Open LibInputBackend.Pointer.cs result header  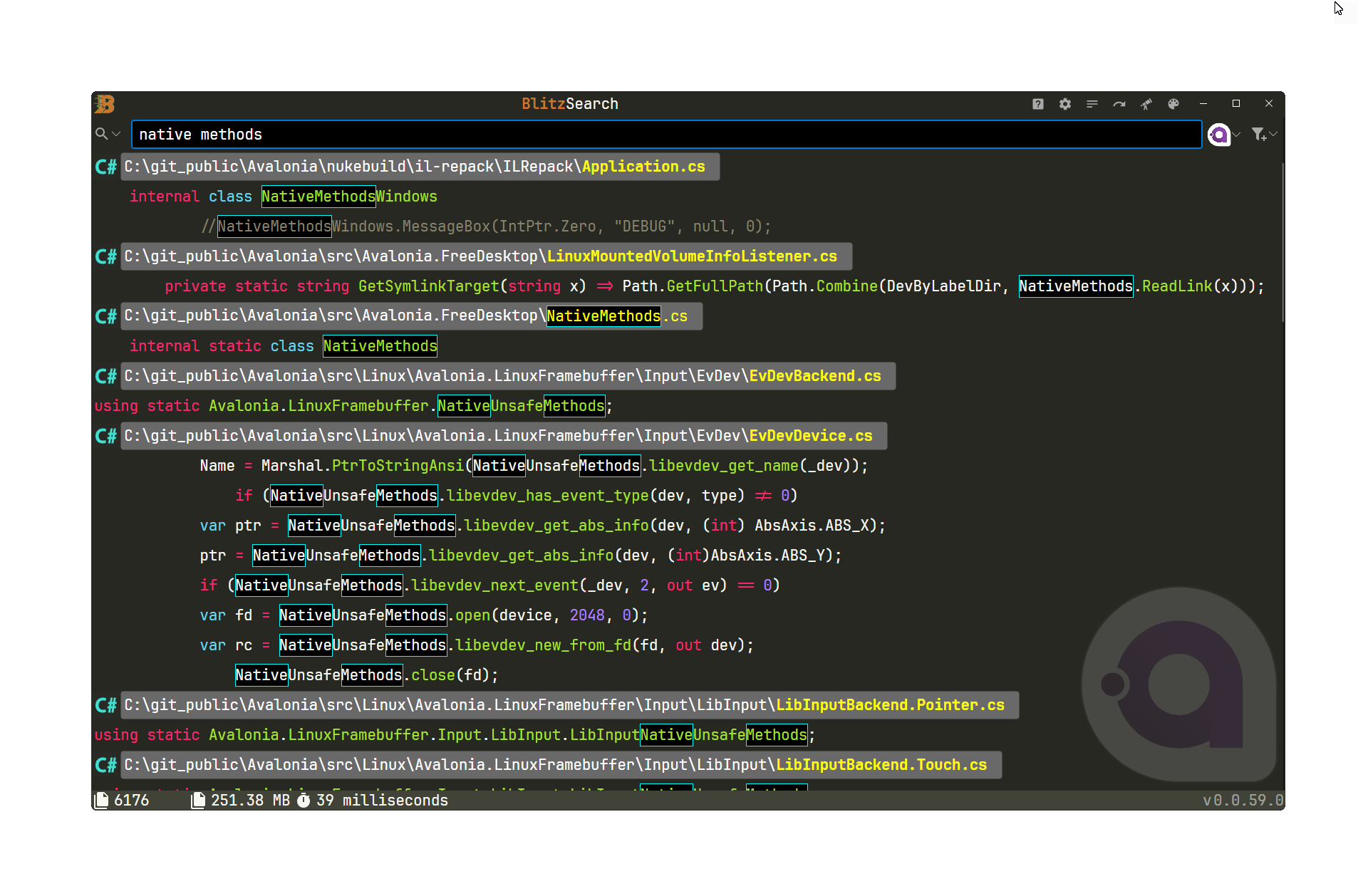(570, 705)
